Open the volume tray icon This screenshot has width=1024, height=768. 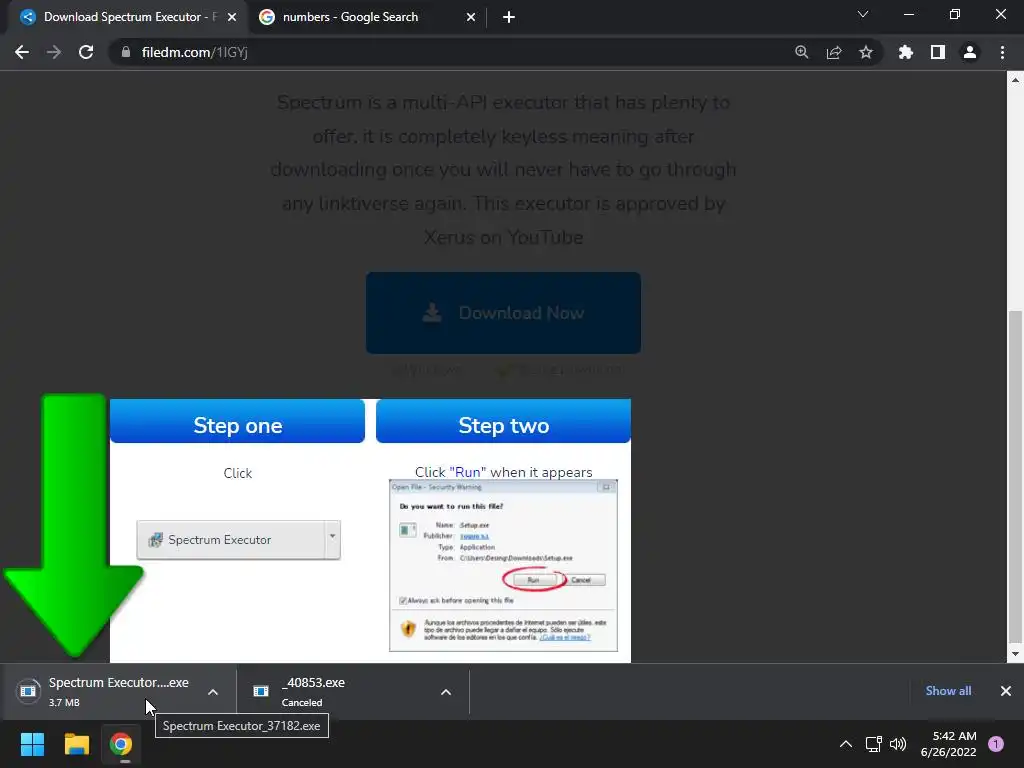[898, 744]
